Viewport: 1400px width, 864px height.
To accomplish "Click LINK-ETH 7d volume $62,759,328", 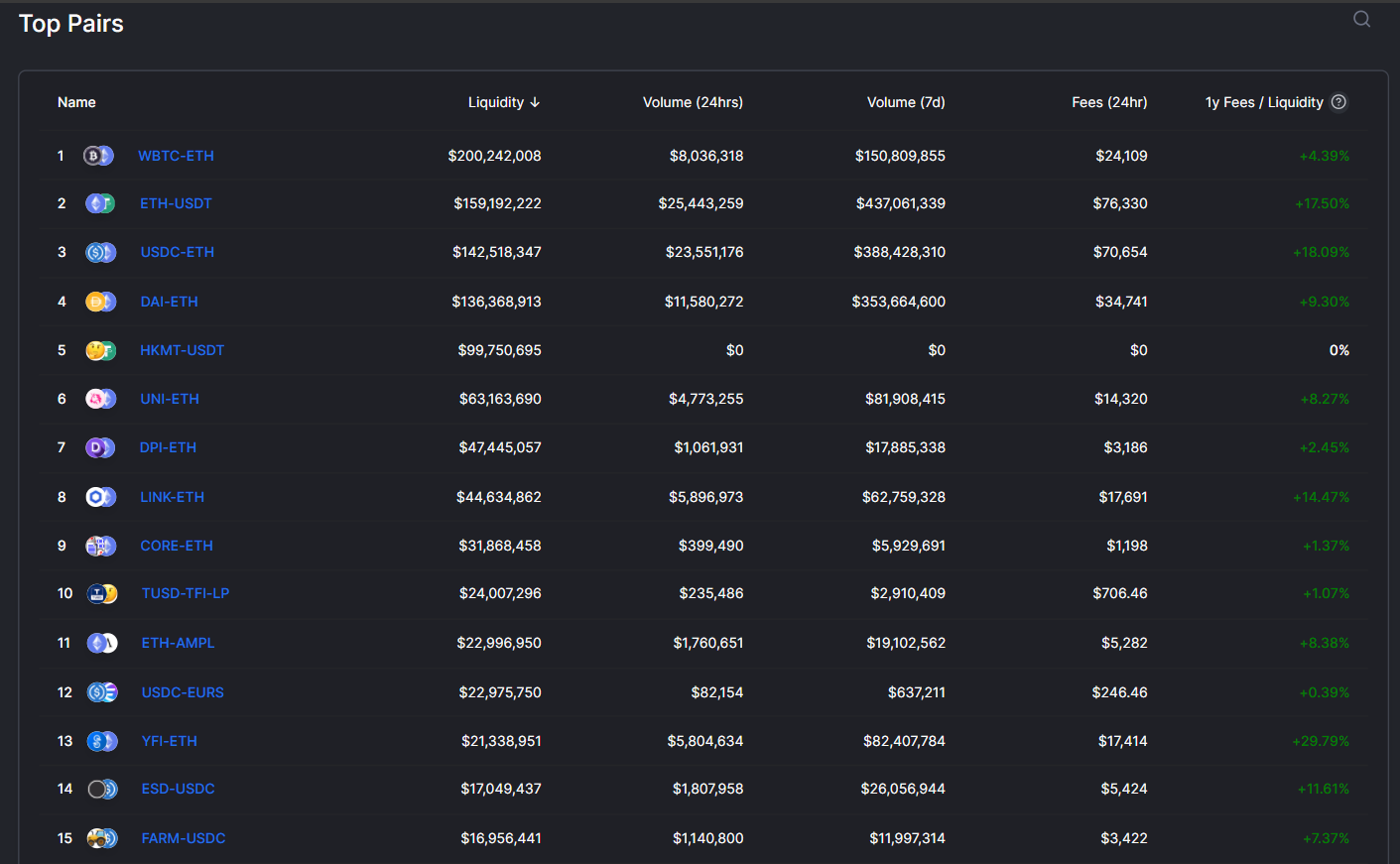I will [904, 497].
